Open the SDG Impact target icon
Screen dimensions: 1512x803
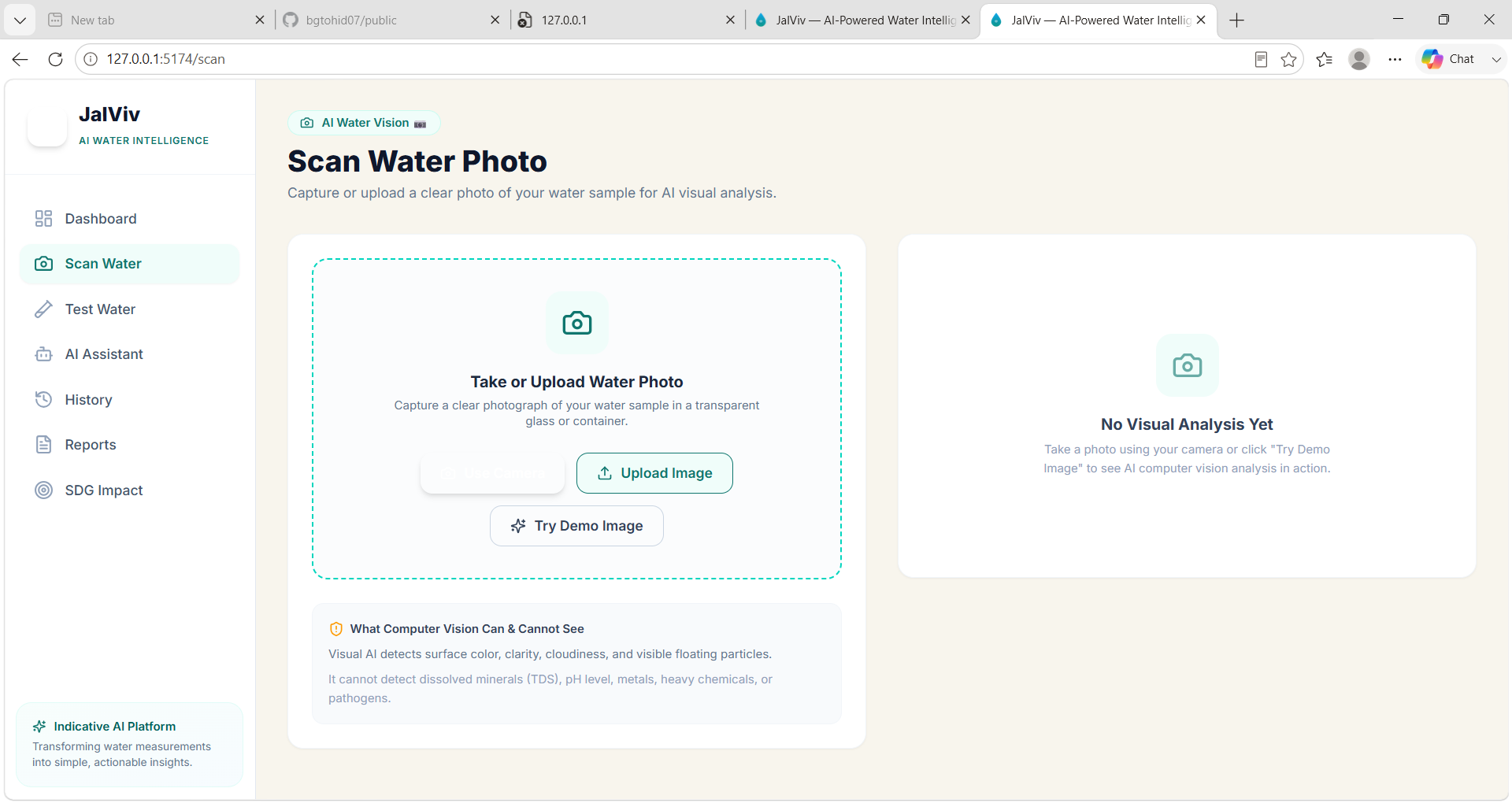(43, 490)
